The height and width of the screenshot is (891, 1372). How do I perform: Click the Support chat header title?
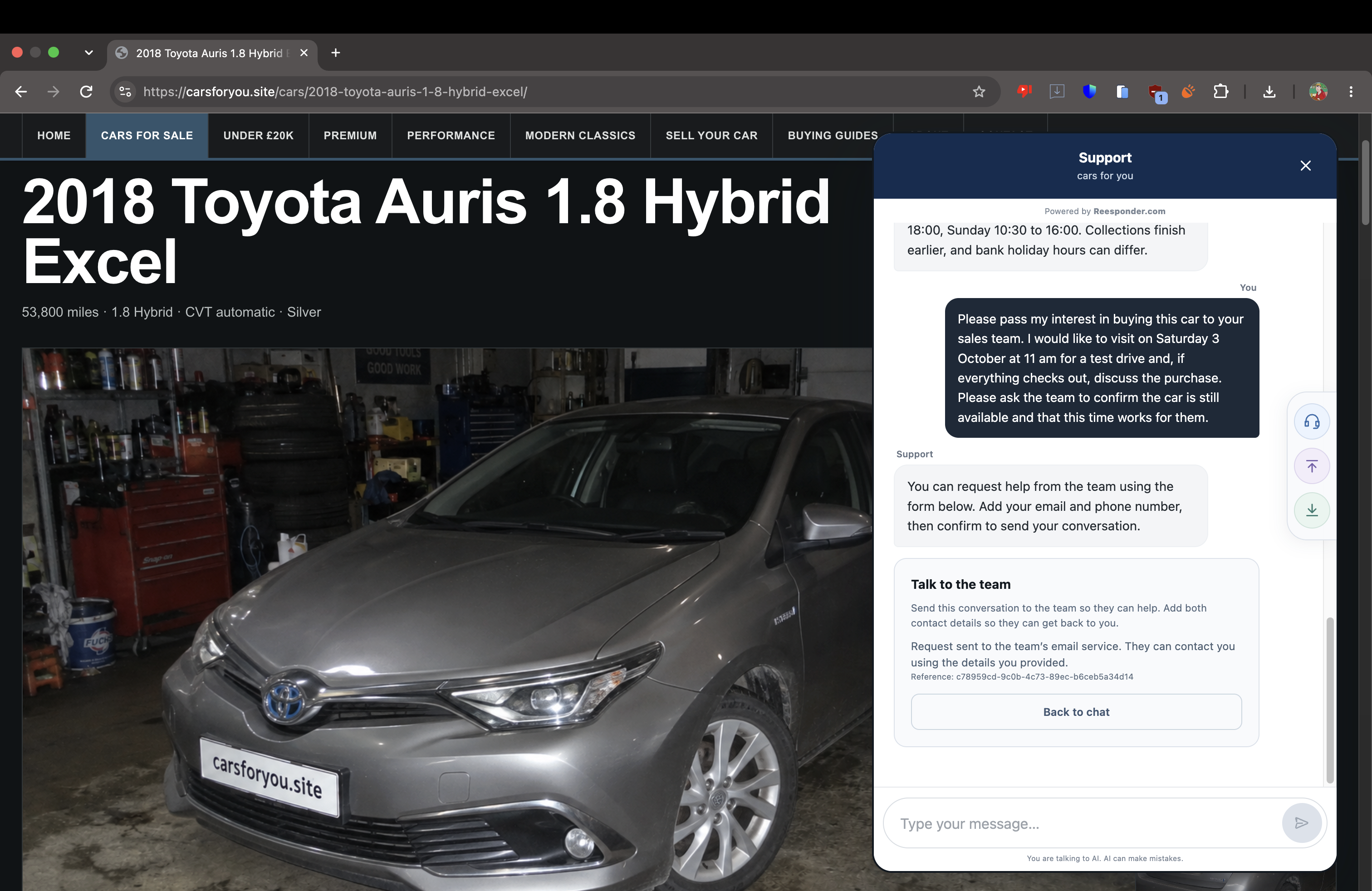click(x=1105, y=158)
